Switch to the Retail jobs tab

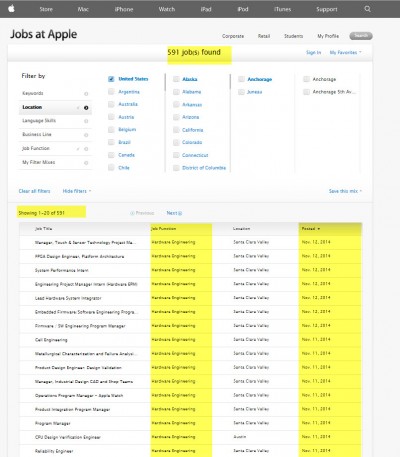click(264, 36)
